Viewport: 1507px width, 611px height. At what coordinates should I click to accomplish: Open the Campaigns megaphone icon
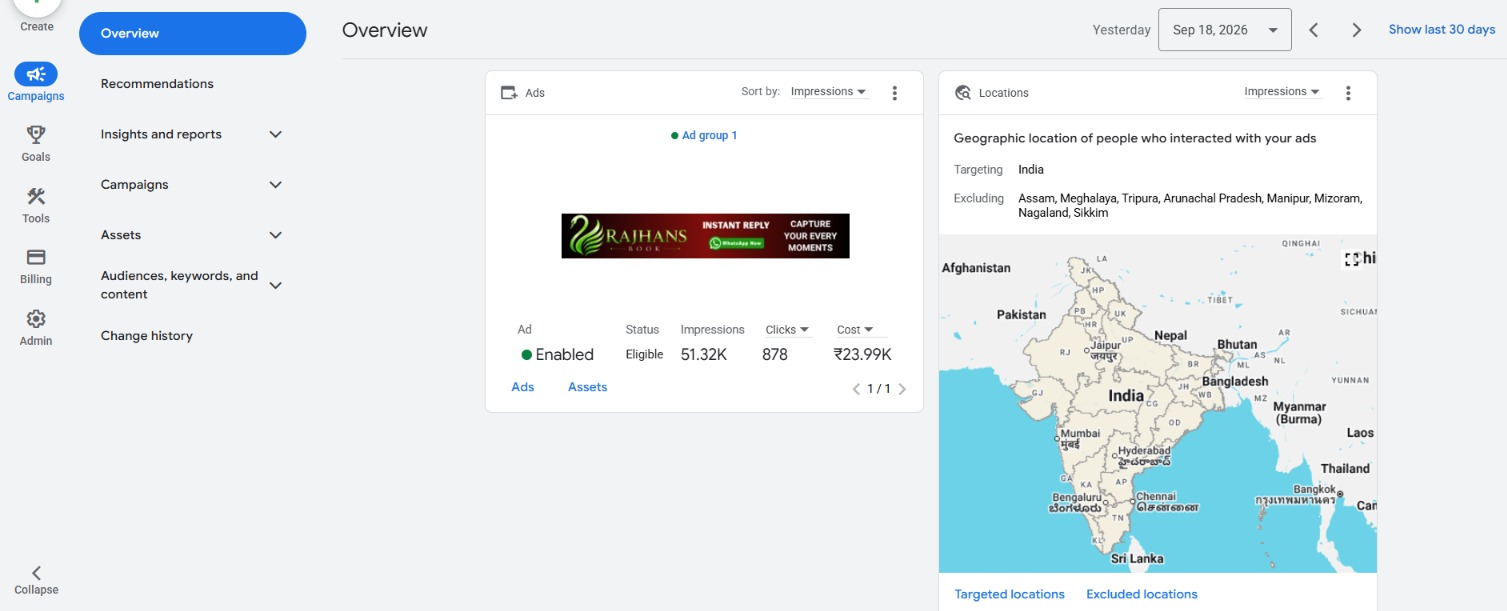pos(36,74)
